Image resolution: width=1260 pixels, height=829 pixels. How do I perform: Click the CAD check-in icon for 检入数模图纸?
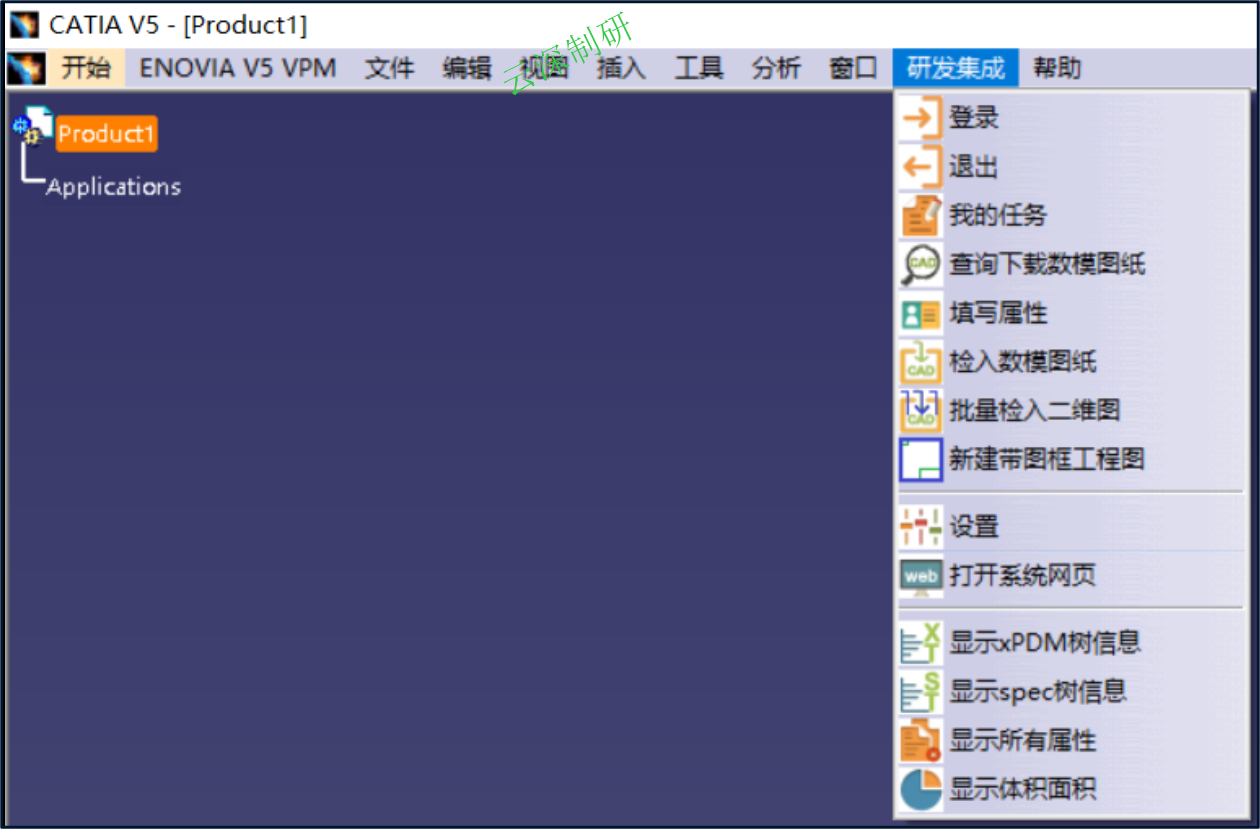click(x=921, y=361)
